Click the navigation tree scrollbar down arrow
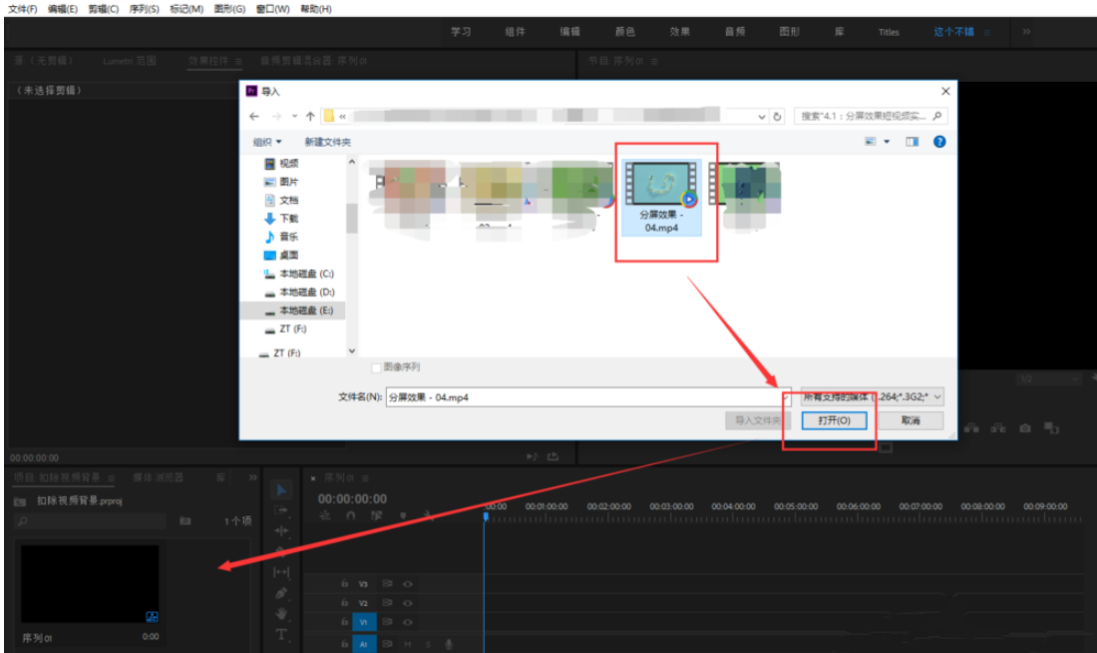This screenshot has height=653, width=1097. click(352, 351)
